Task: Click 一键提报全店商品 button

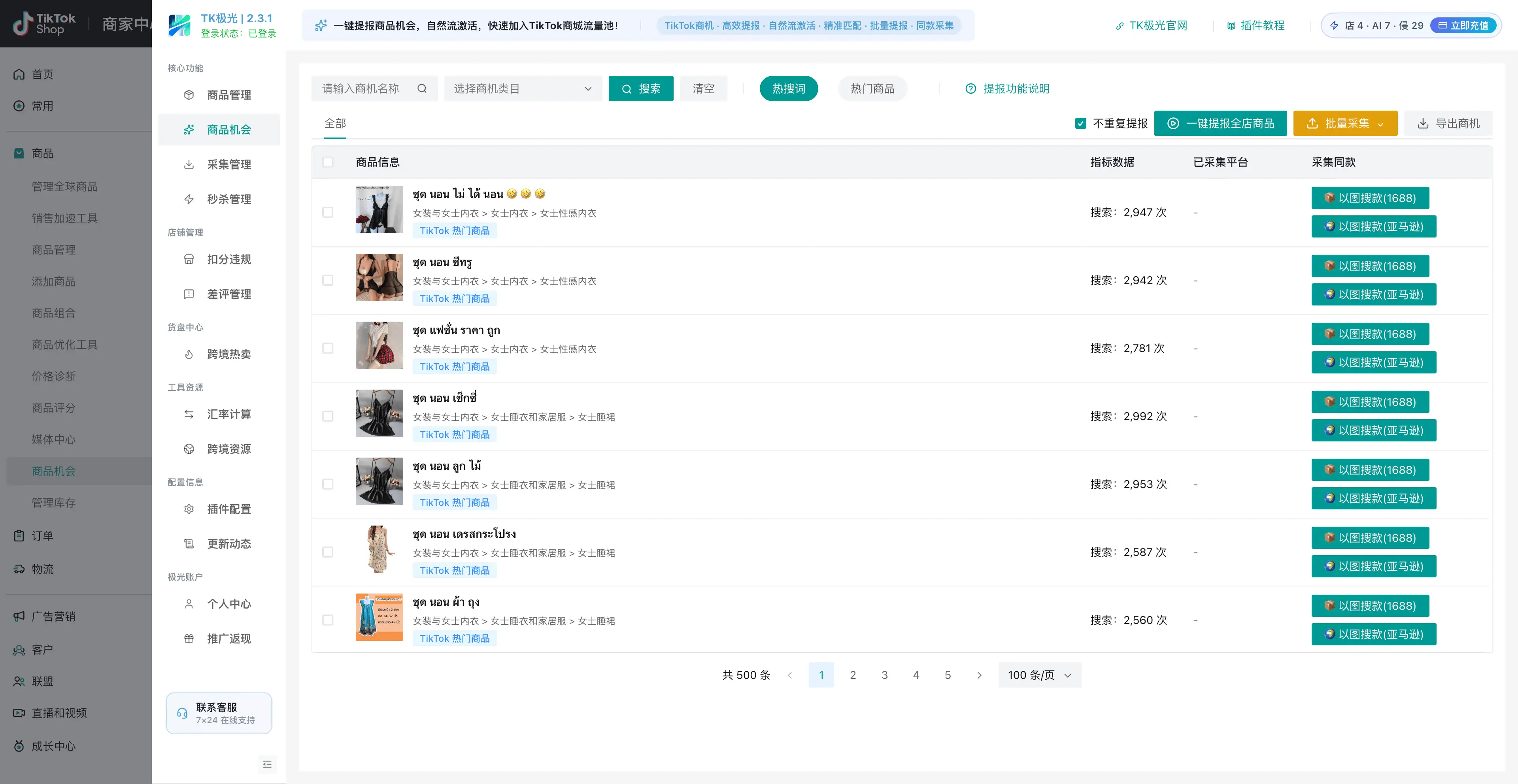Action: pyautogui.click(x=1220, y=123)
